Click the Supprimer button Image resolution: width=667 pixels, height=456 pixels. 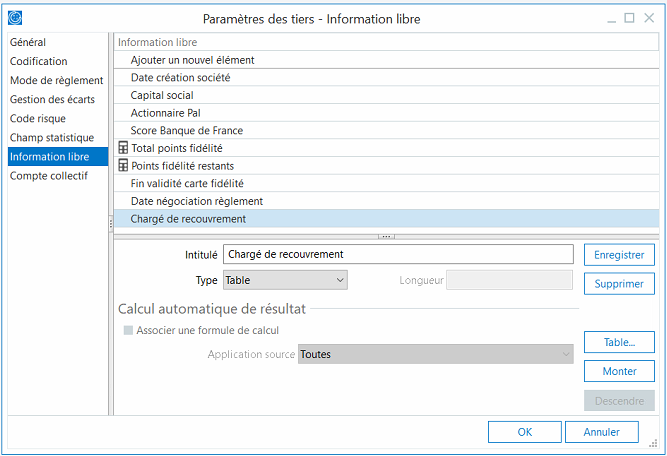618,284
